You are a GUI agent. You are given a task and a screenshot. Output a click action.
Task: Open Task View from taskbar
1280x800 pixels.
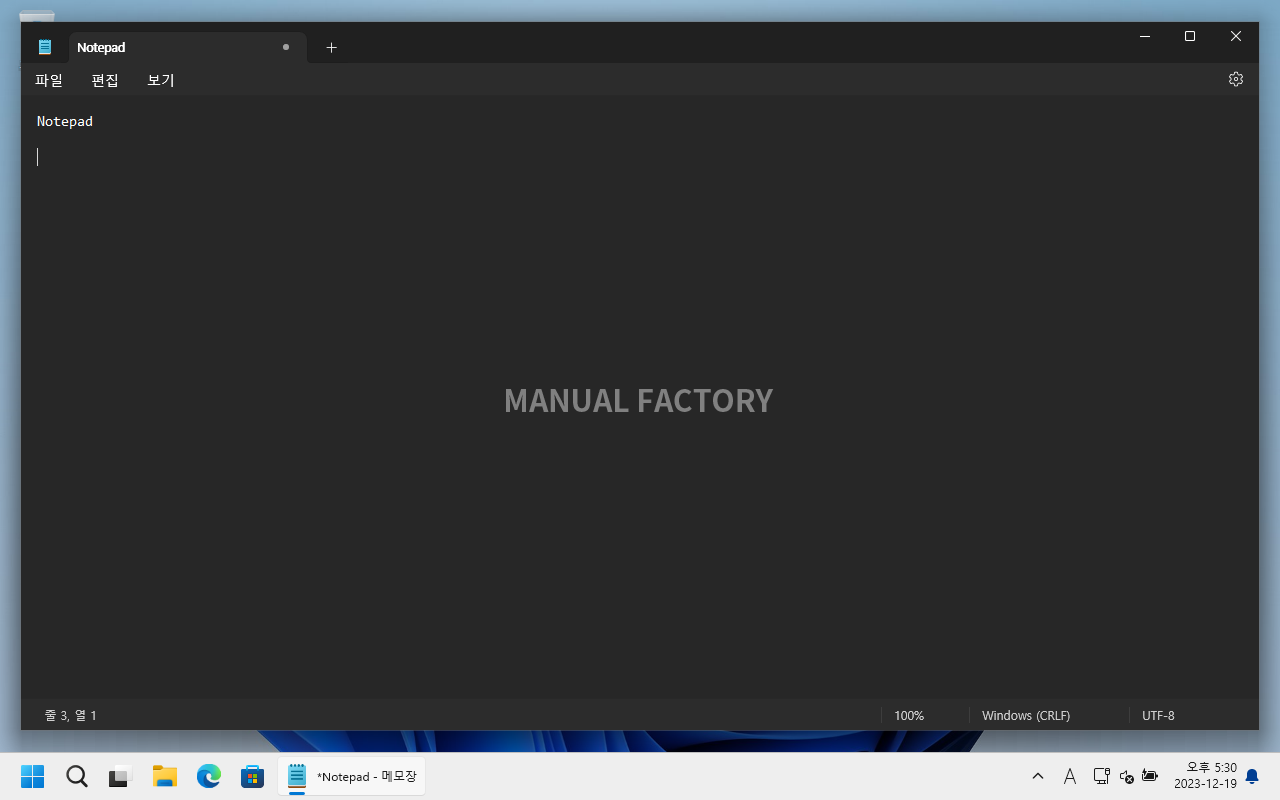[121, 776]
